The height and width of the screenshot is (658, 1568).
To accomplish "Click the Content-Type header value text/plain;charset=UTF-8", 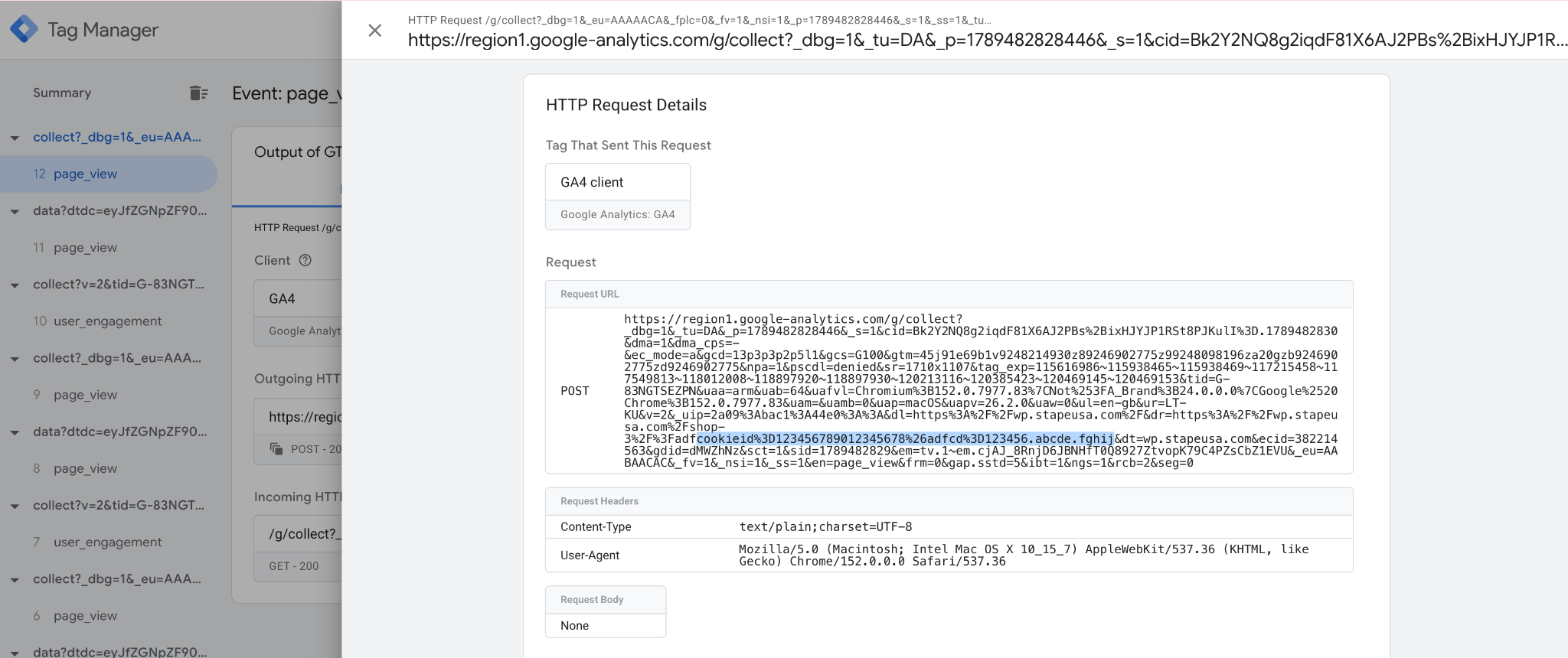I will [x=825, y=526].
